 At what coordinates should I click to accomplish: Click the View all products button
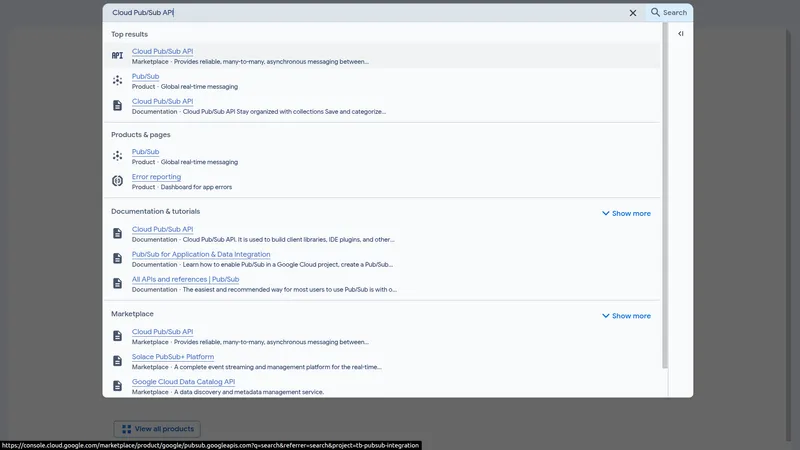tap(157, 429)
